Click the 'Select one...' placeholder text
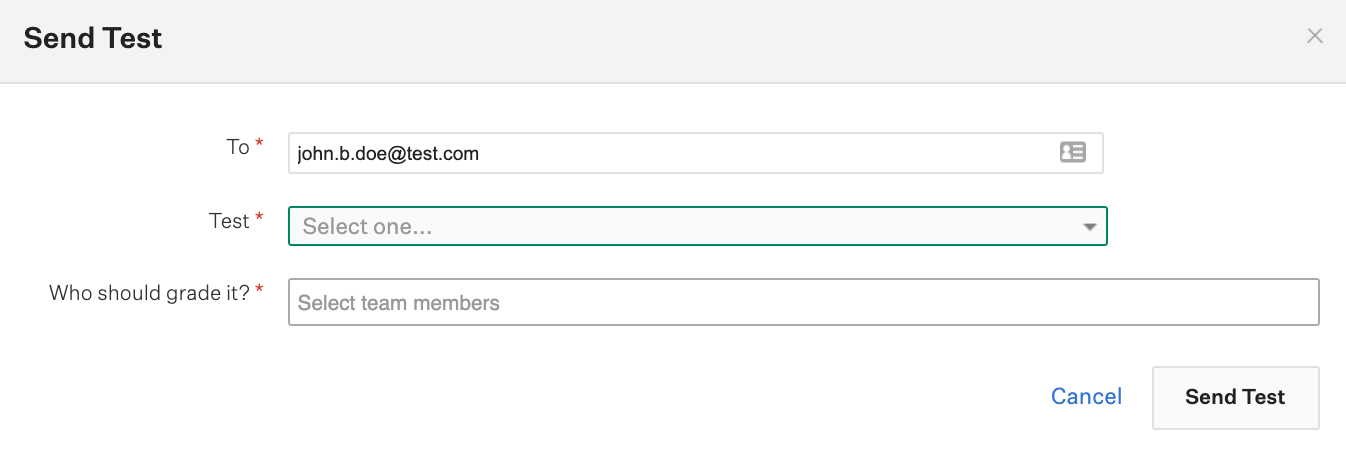1346x458 pixels. pyautogui.click(x=368, y=227)
